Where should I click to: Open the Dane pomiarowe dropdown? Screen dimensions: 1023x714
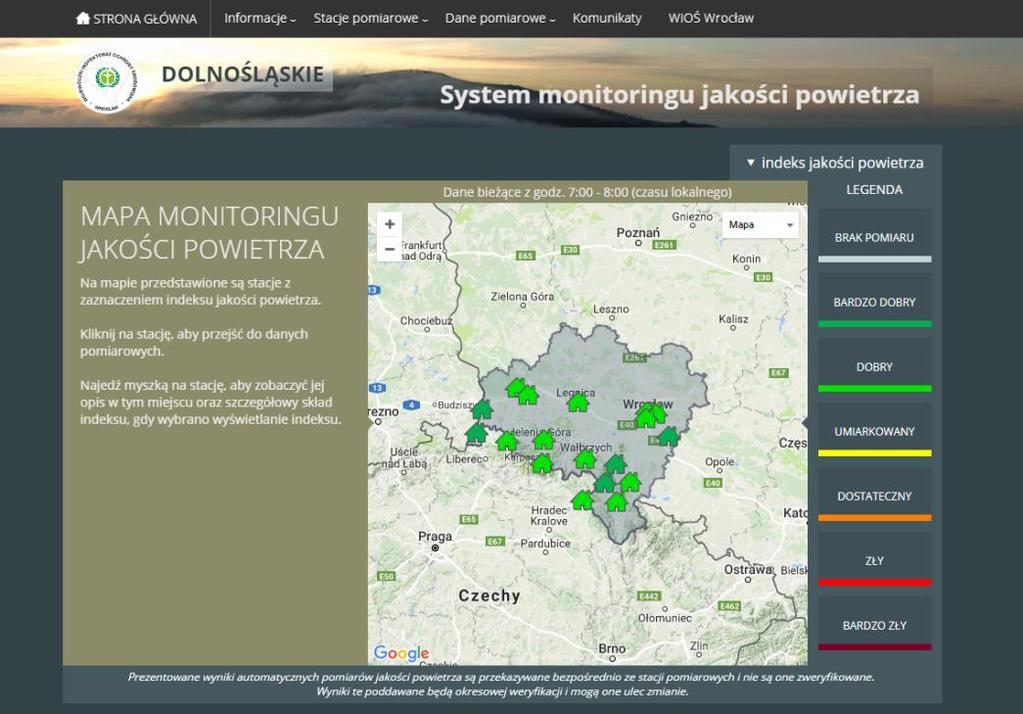click(x=500, y=18)
